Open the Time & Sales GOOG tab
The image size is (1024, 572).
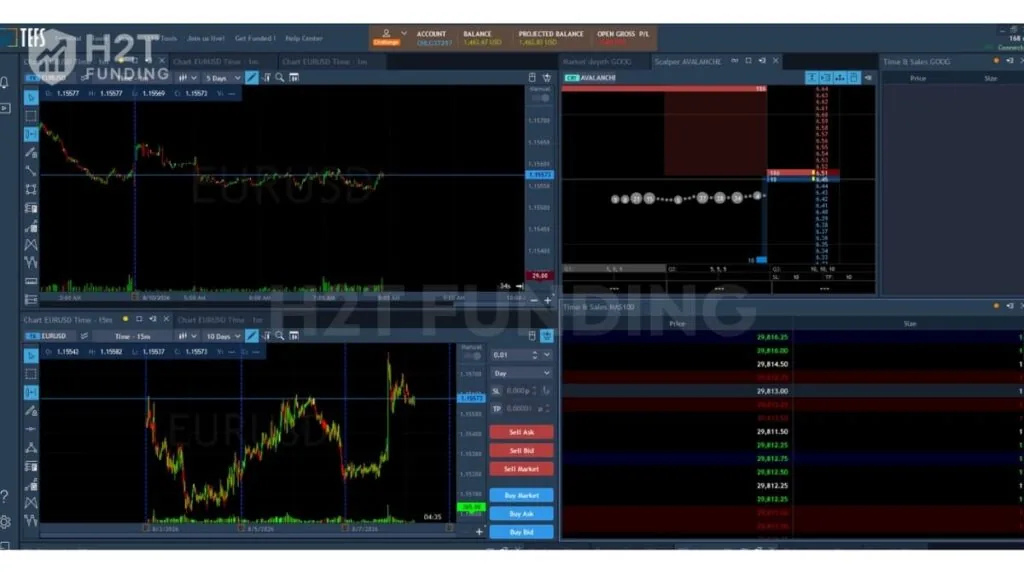click(x=916, y=61)
